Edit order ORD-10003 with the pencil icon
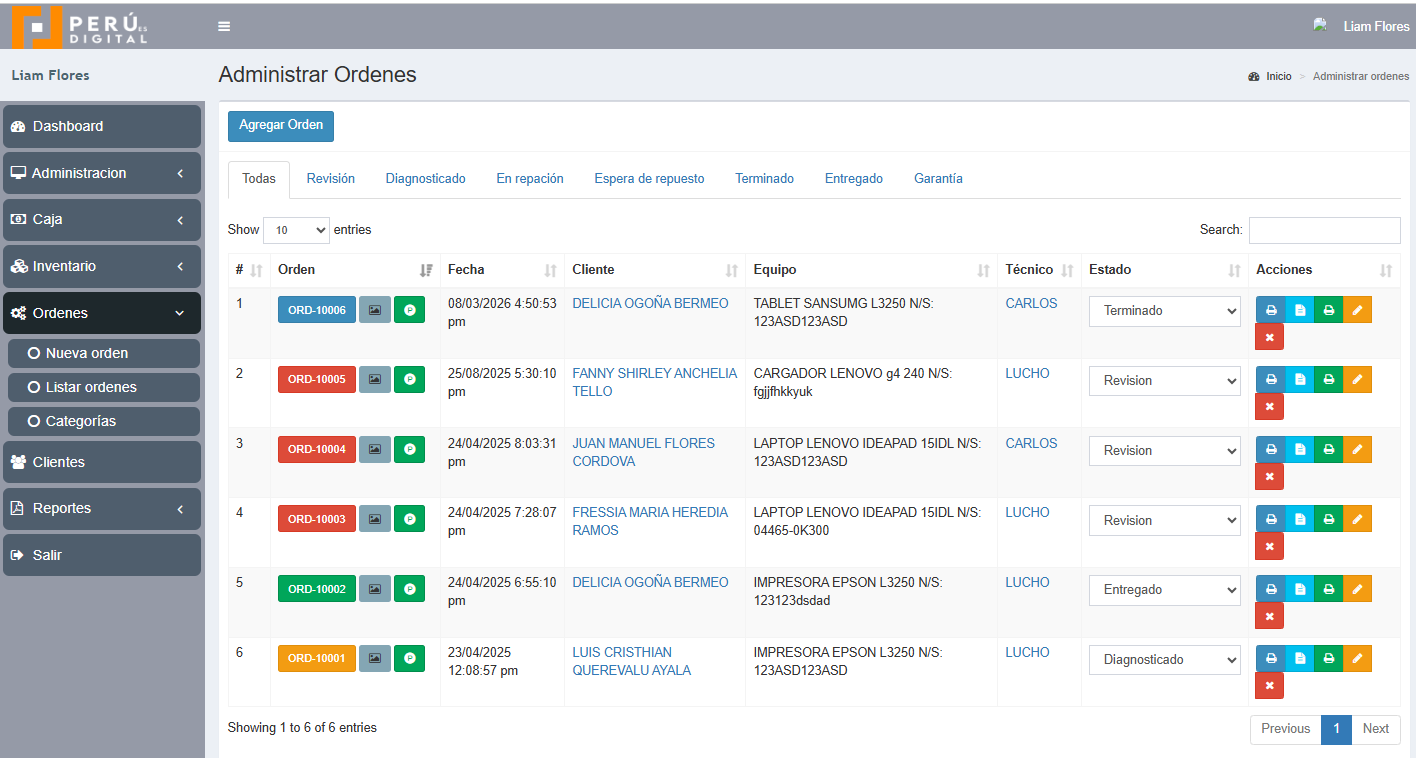The width and height of the screenshot is (1416, 758). [x=1357, y=519]
